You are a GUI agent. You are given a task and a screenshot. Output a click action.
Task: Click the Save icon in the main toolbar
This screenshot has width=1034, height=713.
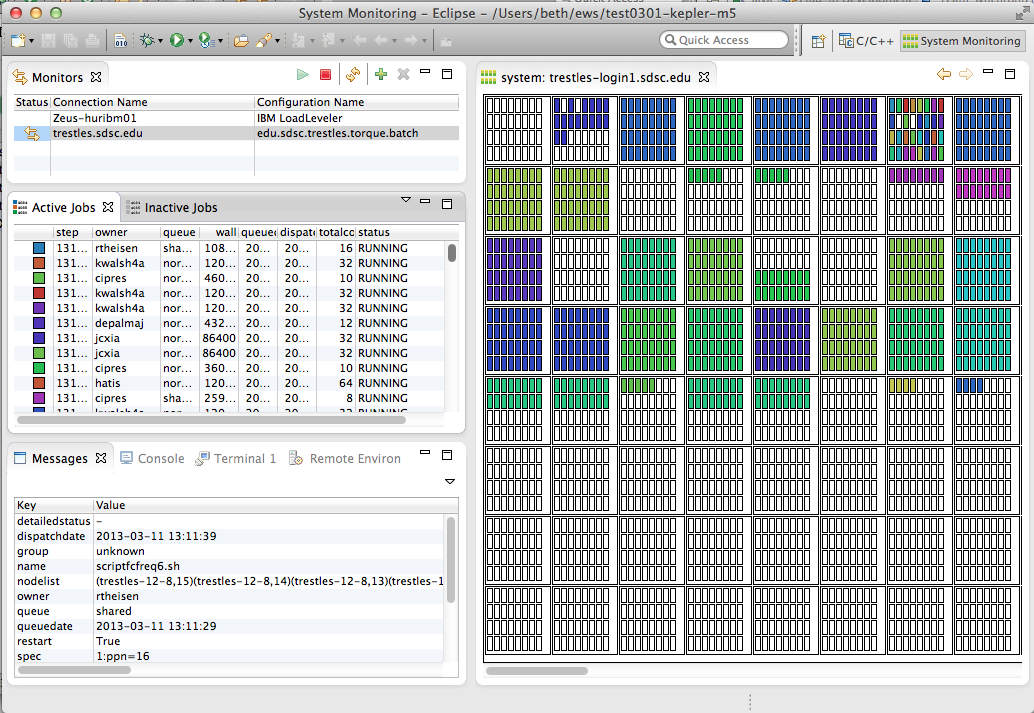coord(48,41)
